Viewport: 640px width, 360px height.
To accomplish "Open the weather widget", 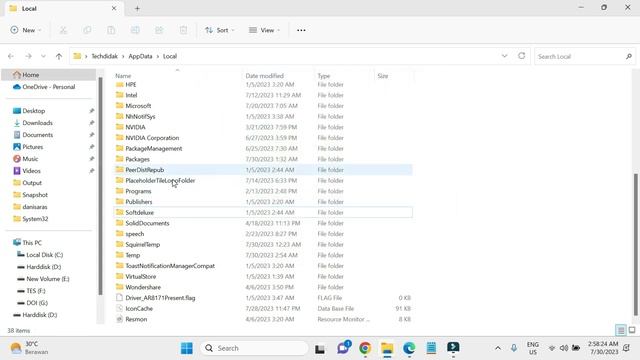I will click(29, 348).
